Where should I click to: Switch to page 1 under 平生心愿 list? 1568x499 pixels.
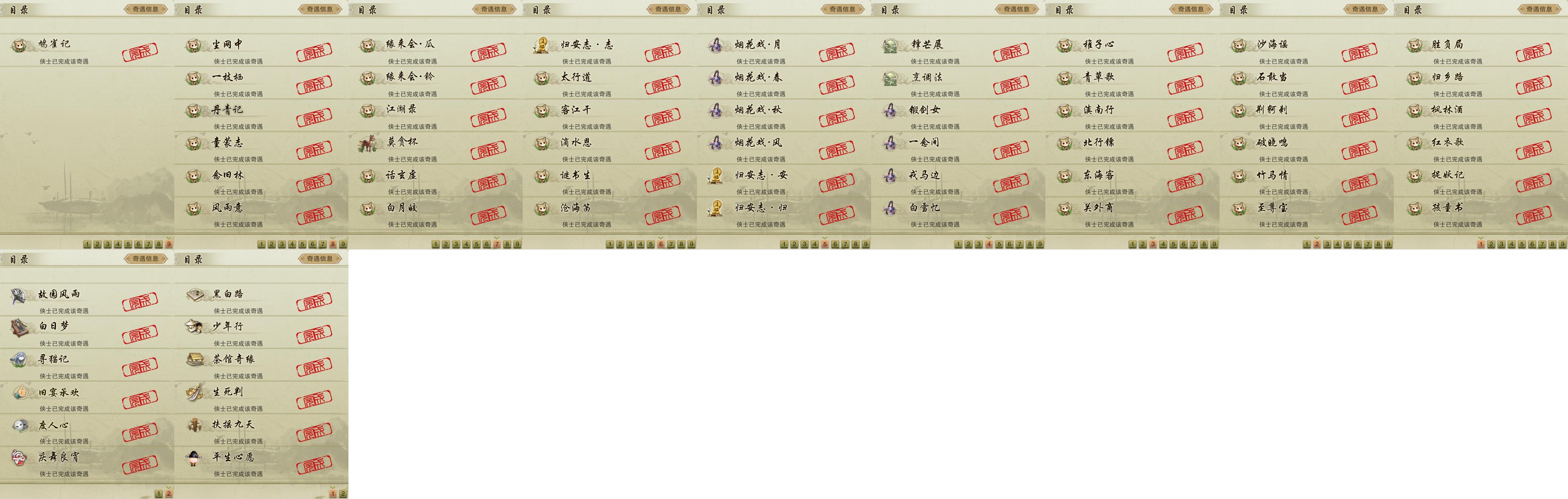[x=333, y=494]
